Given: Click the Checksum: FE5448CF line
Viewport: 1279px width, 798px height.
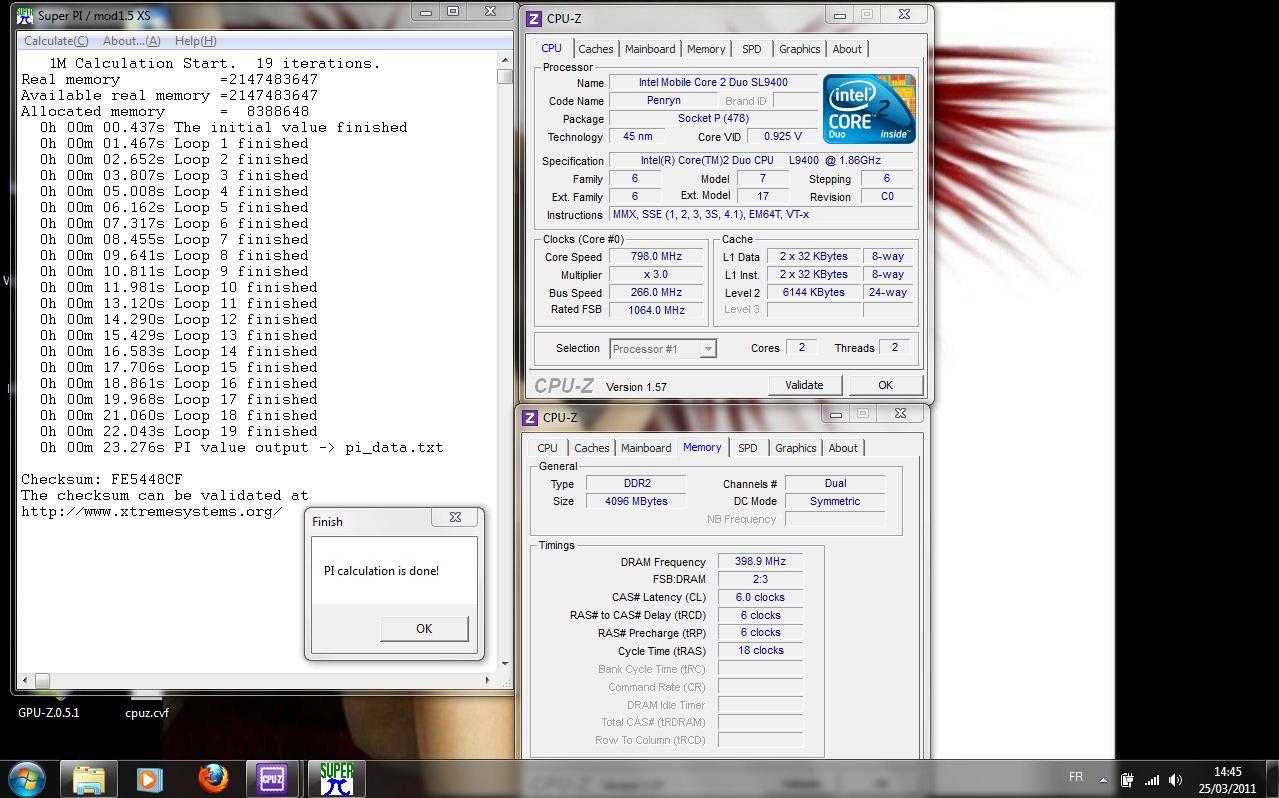Looking at the screenshot, I should click(102, 479).
